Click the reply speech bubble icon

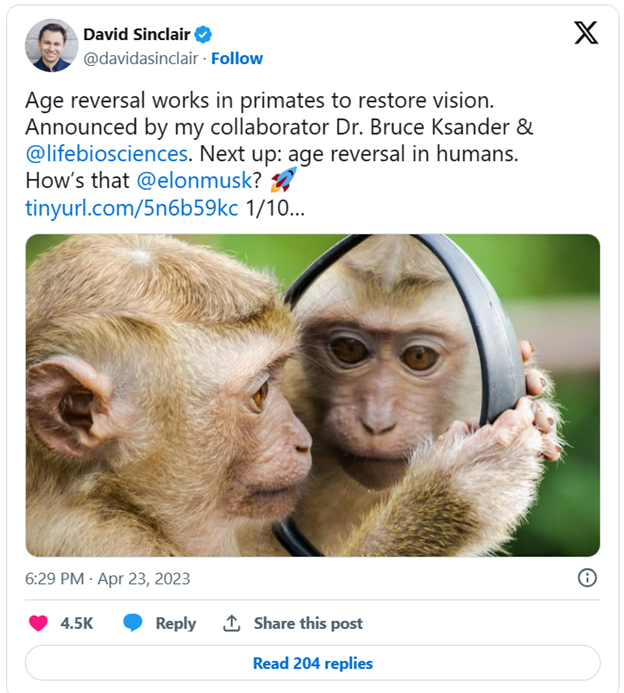[132, 623]
